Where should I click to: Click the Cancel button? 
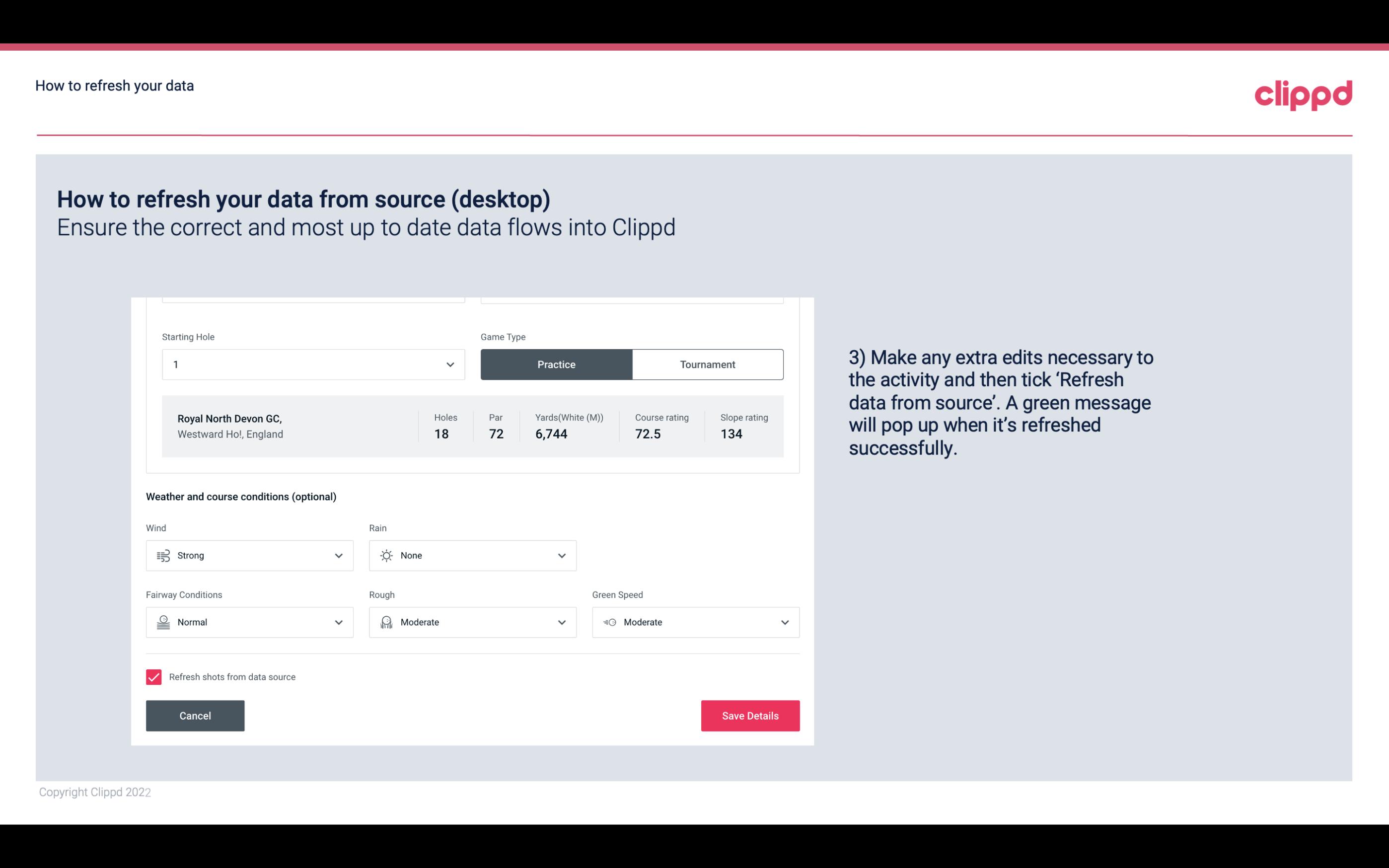(x=195, y=715)
